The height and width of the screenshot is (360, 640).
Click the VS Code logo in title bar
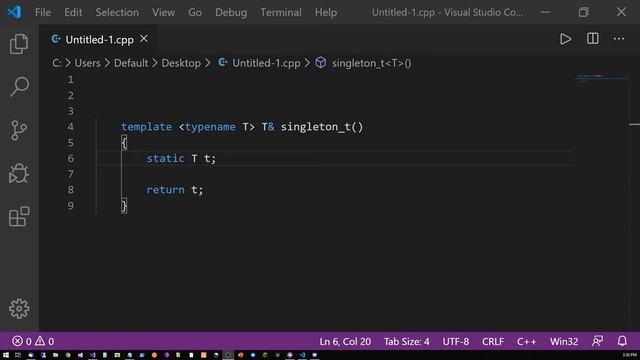click(14, 12)
